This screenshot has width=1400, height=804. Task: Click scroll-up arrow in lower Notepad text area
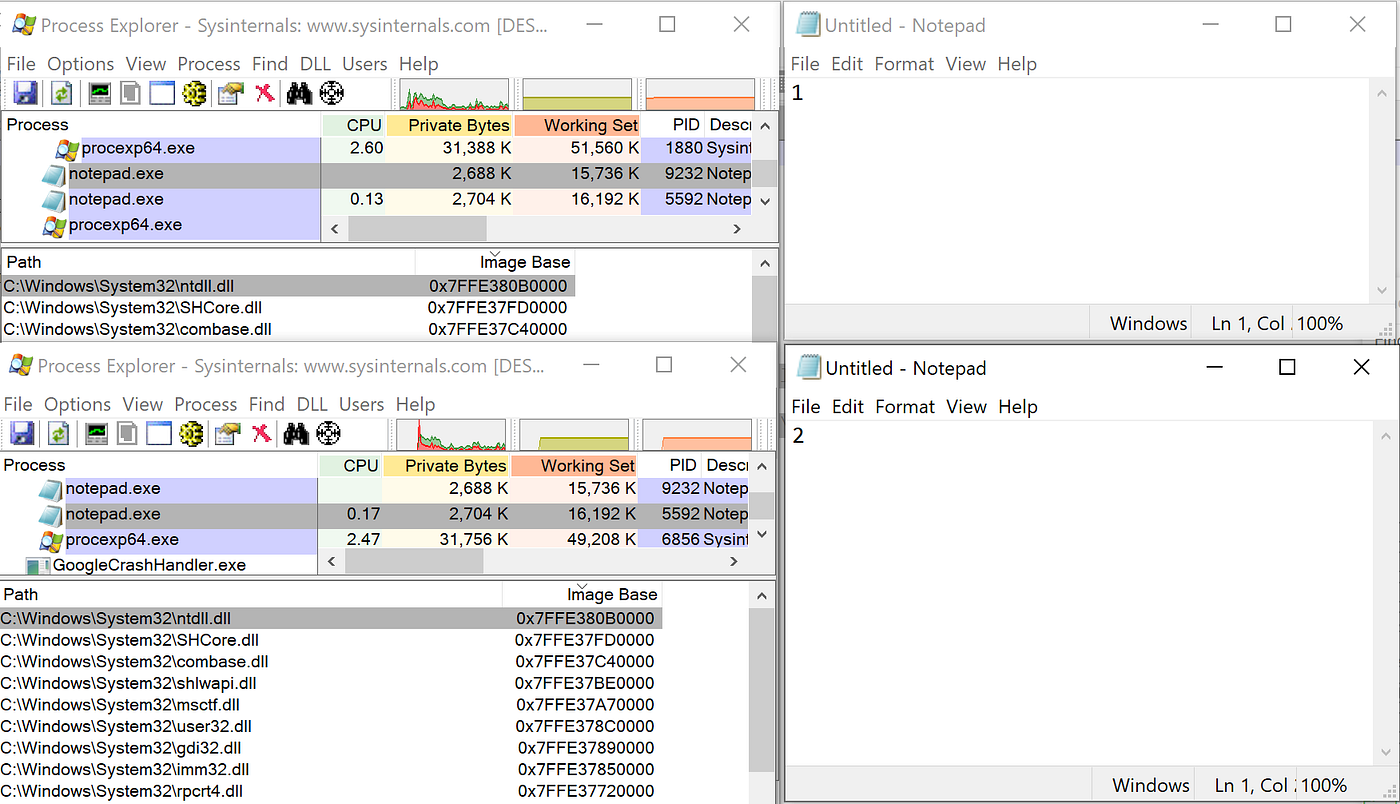pyautogui.click(x=1385, y=435)
